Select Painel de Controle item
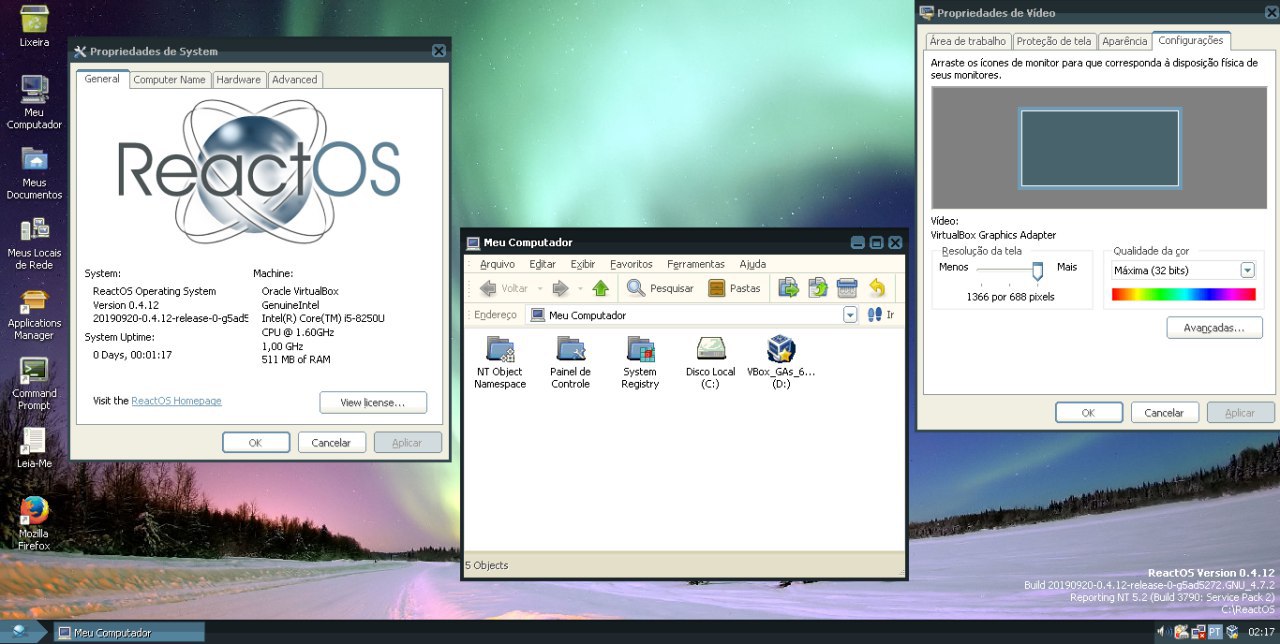 (x=570, y=363)
